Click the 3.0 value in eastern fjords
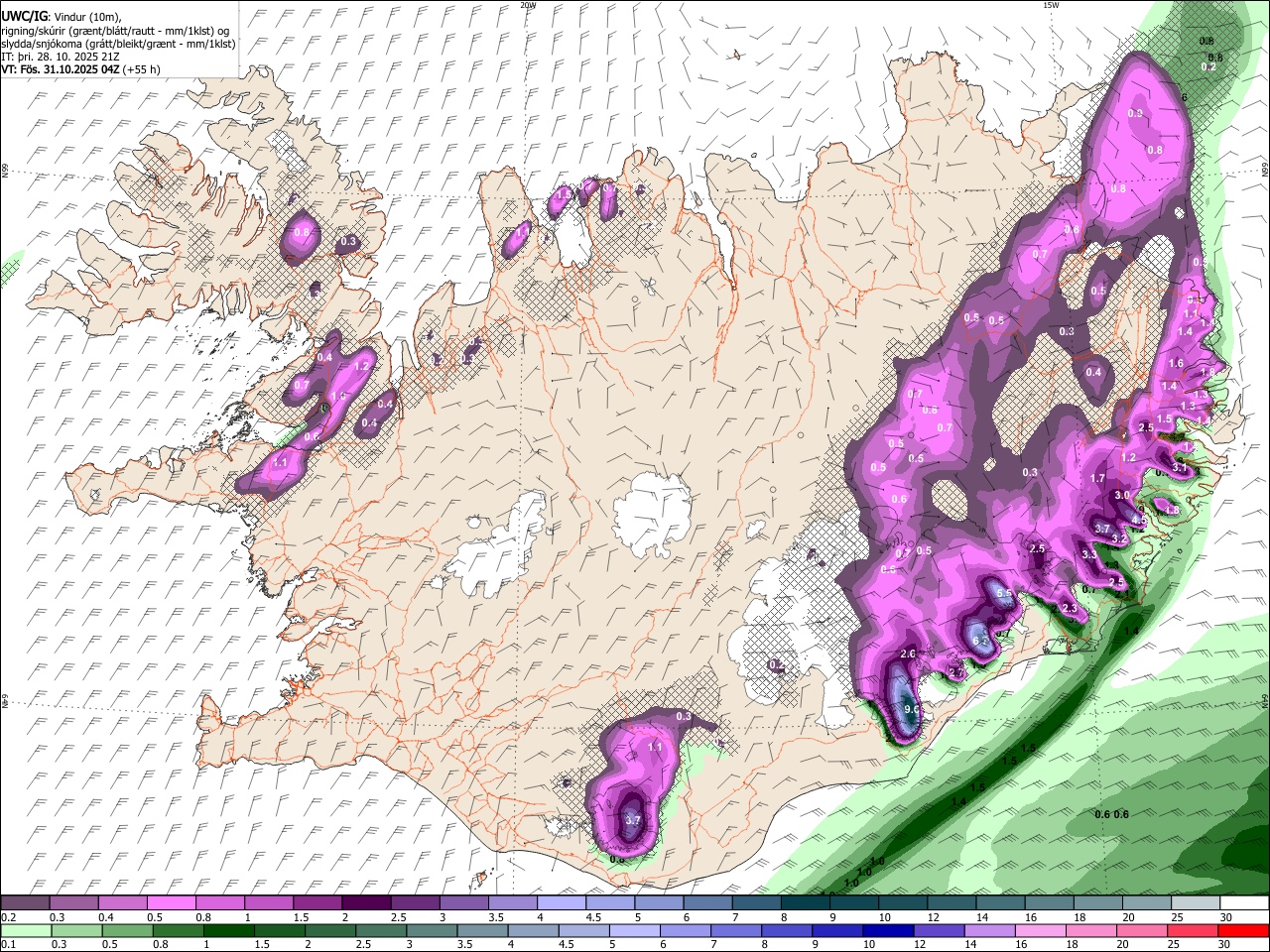The height and width of the screenshot is (952, 1270). [x=1122, y=495]
